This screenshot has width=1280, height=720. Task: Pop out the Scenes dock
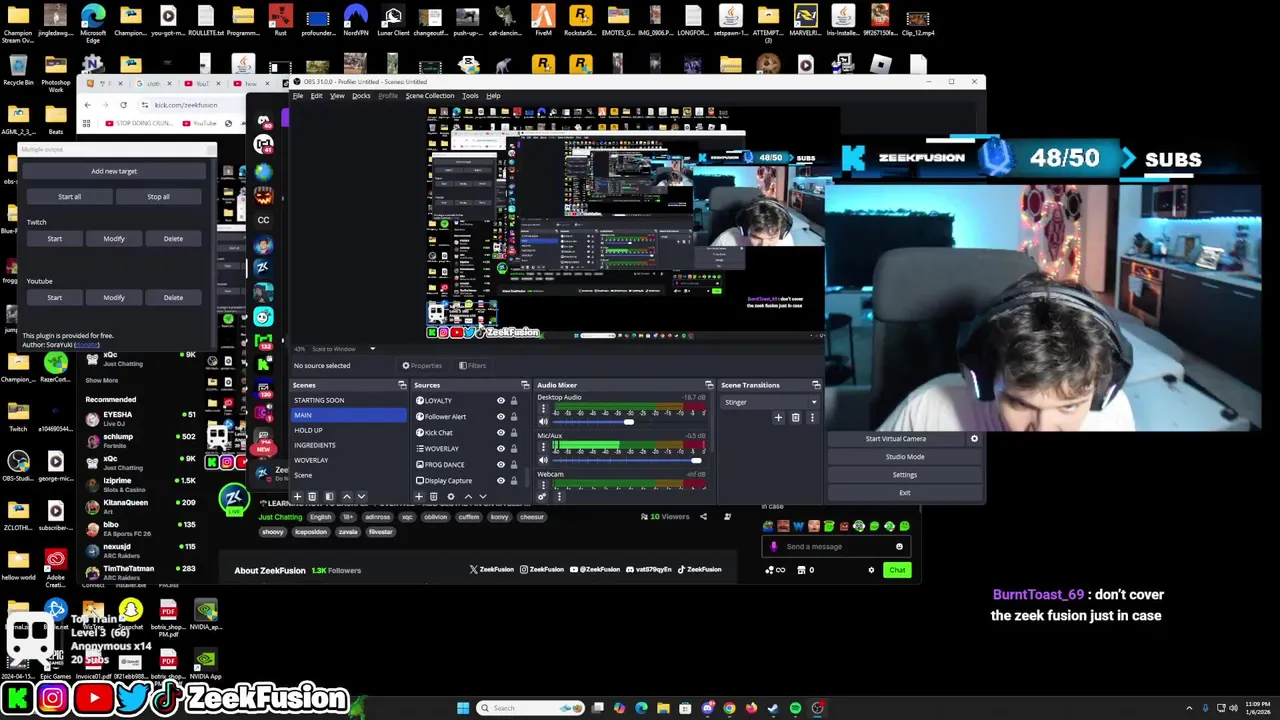point(402,385)
